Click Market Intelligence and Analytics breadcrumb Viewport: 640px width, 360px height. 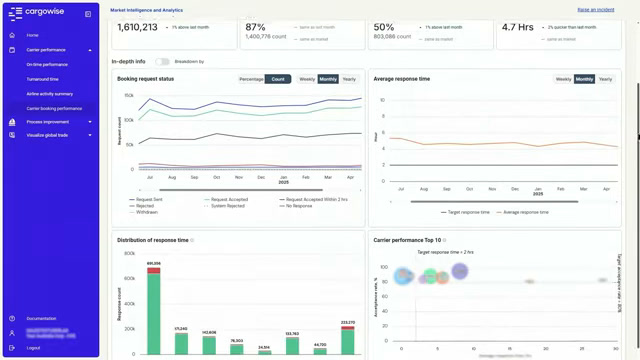click(147, 10)
